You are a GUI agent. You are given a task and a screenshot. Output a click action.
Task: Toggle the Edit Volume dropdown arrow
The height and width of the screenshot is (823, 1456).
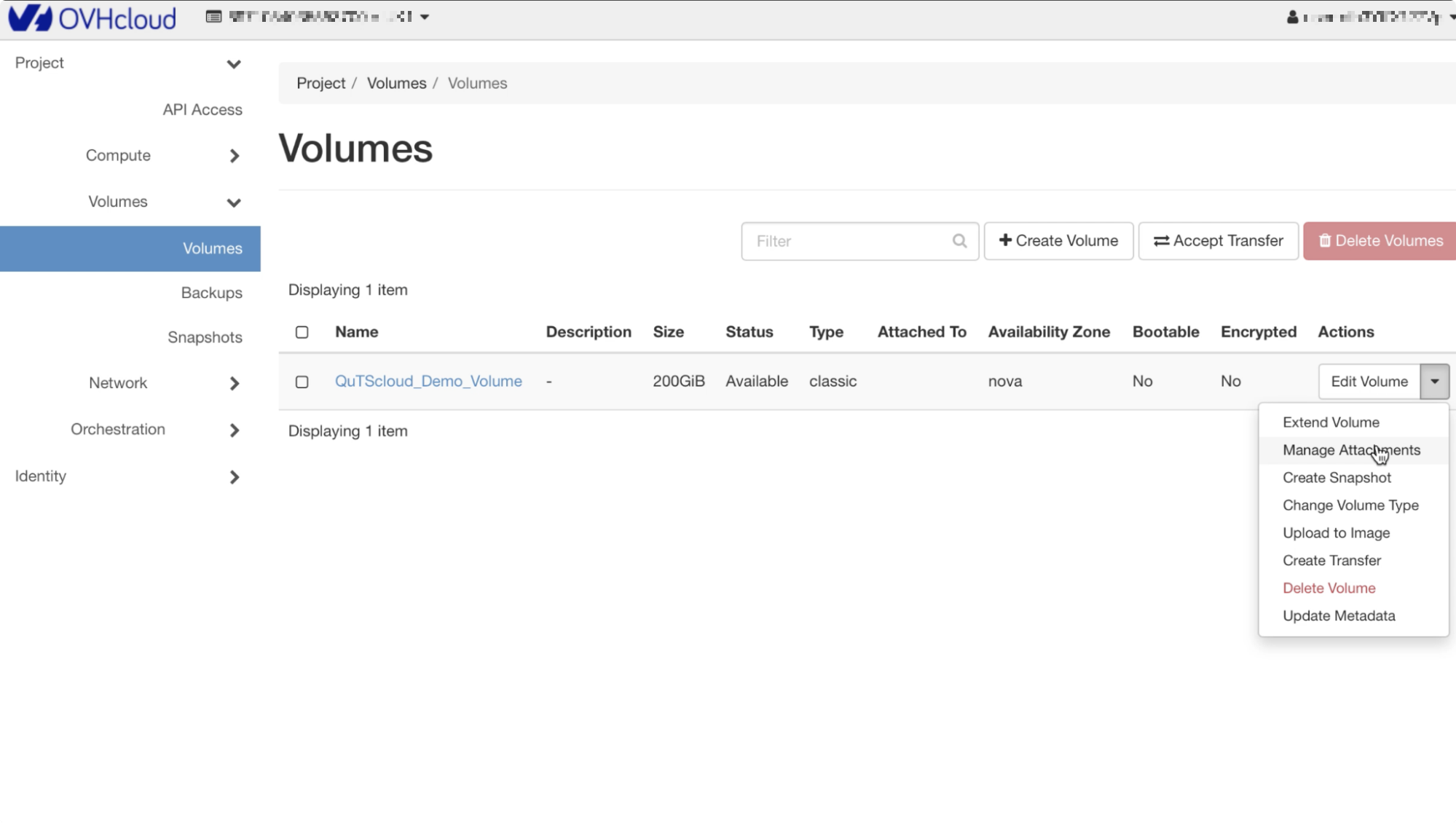click(x=1434, y=382)
